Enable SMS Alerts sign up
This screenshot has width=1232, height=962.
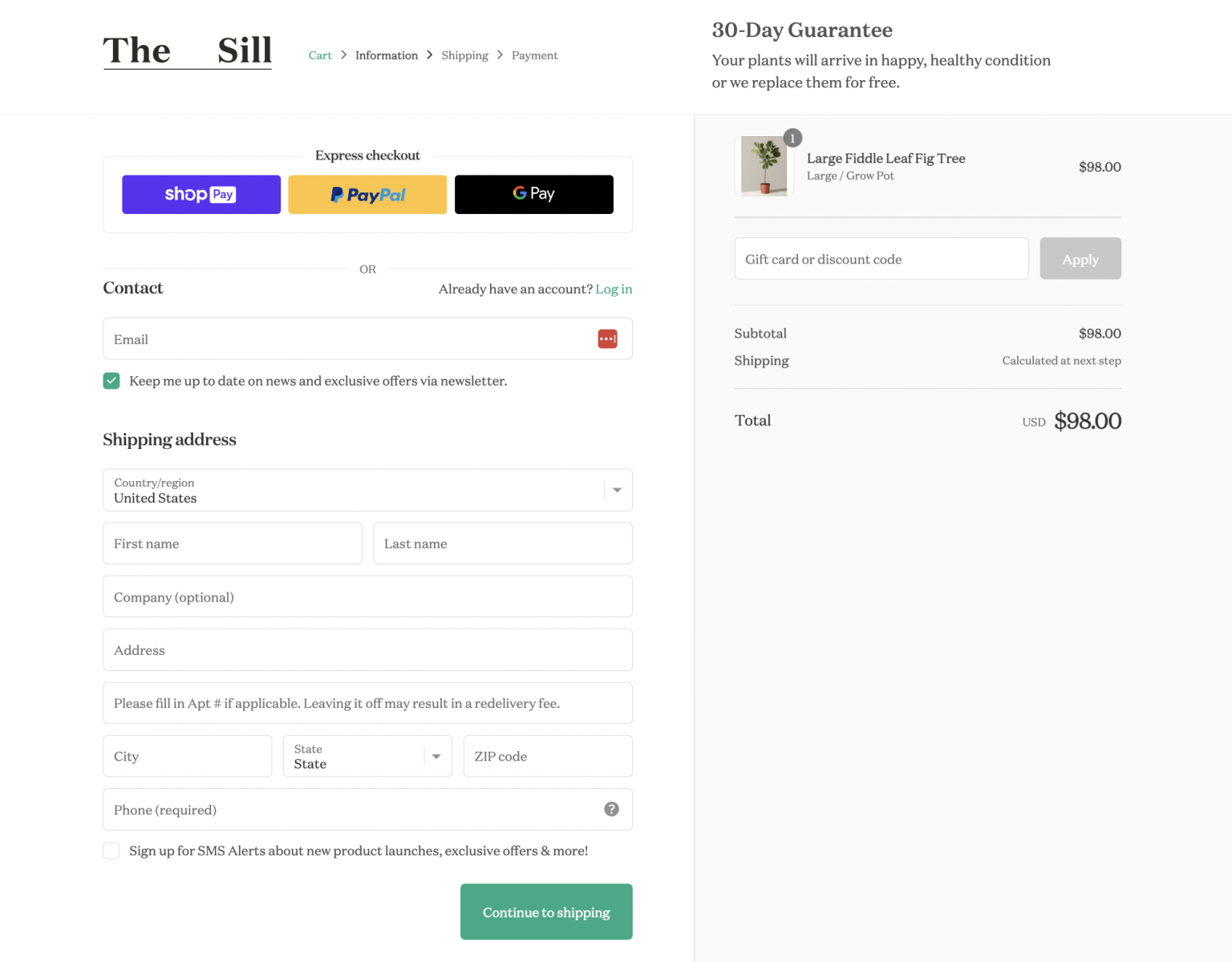111,851
